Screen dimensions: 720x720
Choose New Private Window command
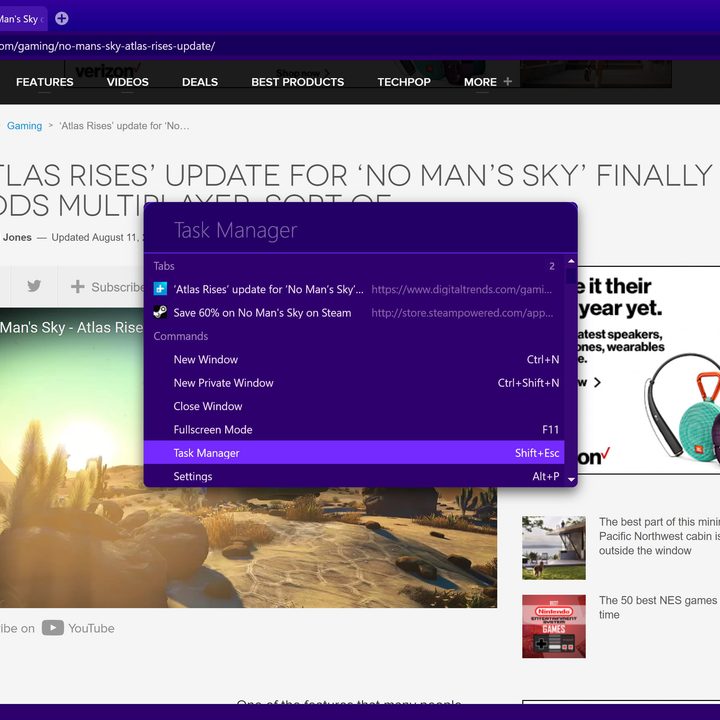tap(223, 383)
